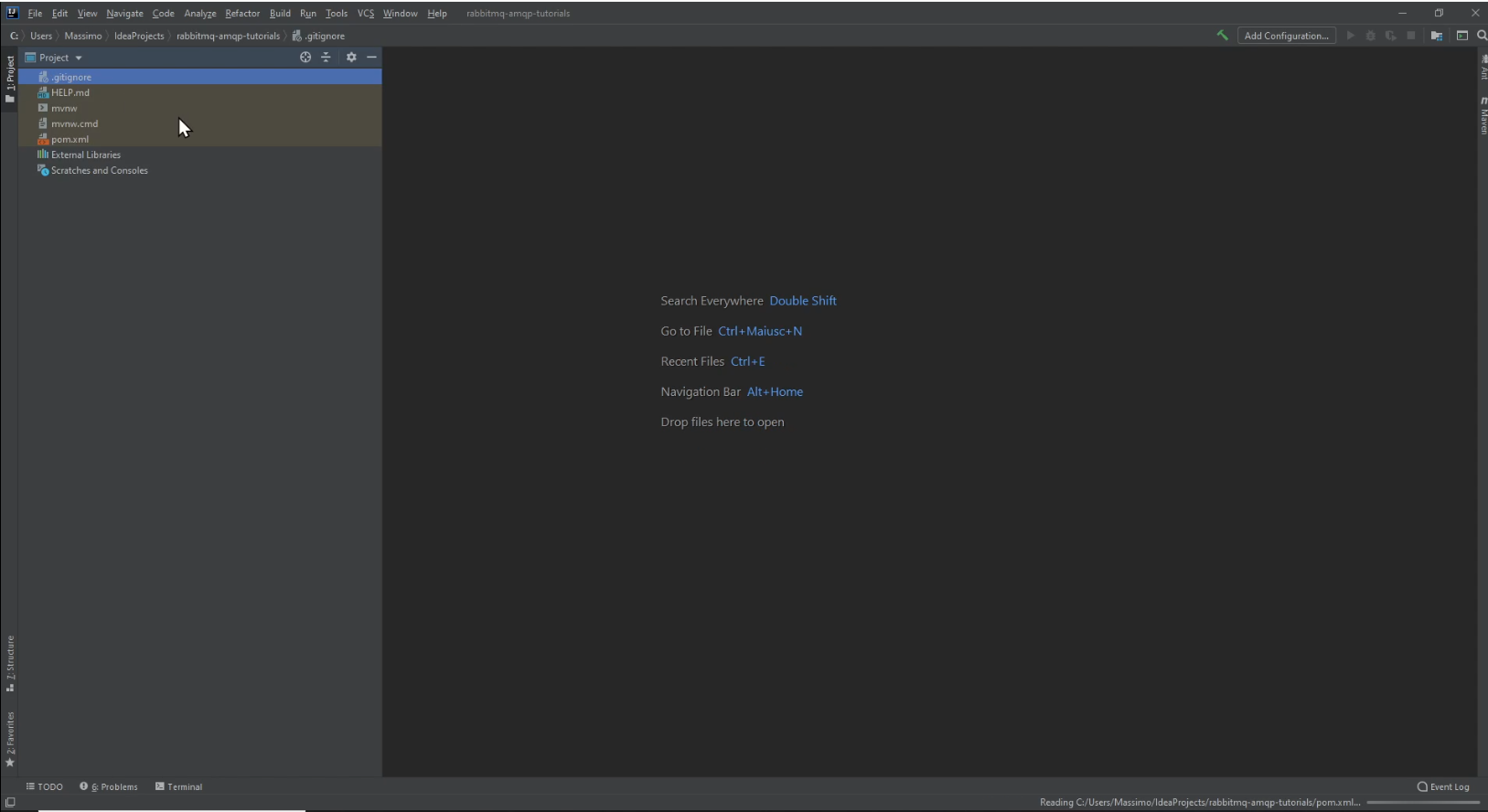Click the HELP.md file icon
Screen dimensions: 1488x812
(x=43, y=92)
